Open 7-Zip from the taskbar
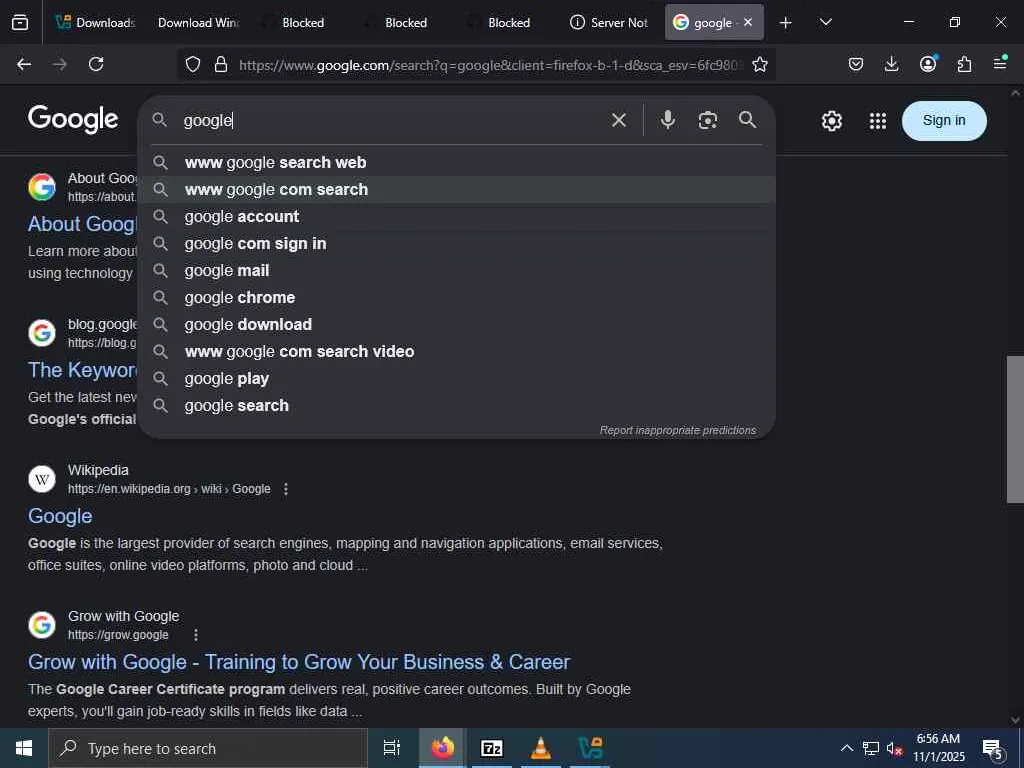1024x768 pixels. [x=492, y=748]
